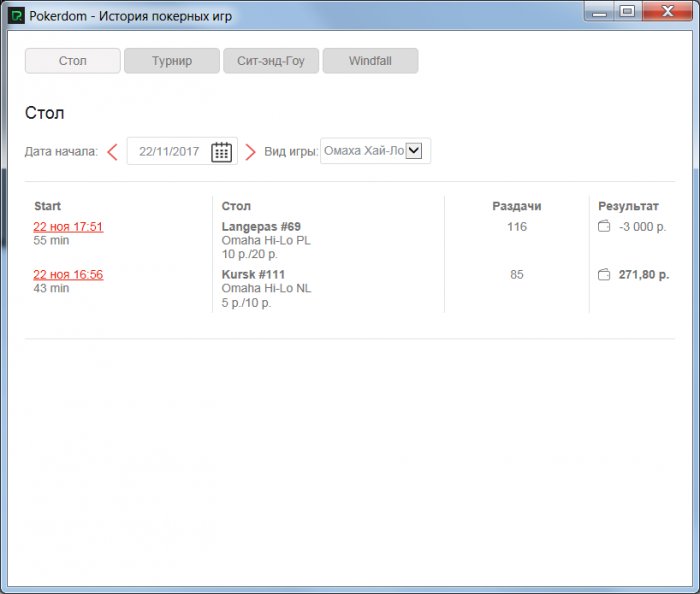Click duration text 43 min
This screenshot has height=594, width=700.
click(51, 288)
